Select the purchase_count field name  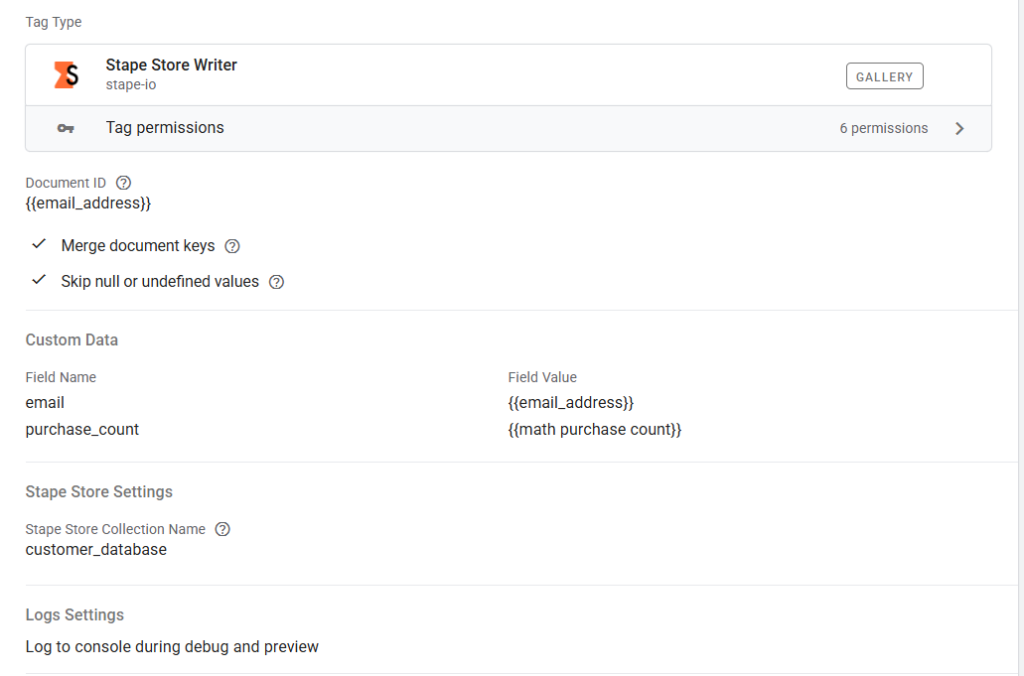pos(82,429)
